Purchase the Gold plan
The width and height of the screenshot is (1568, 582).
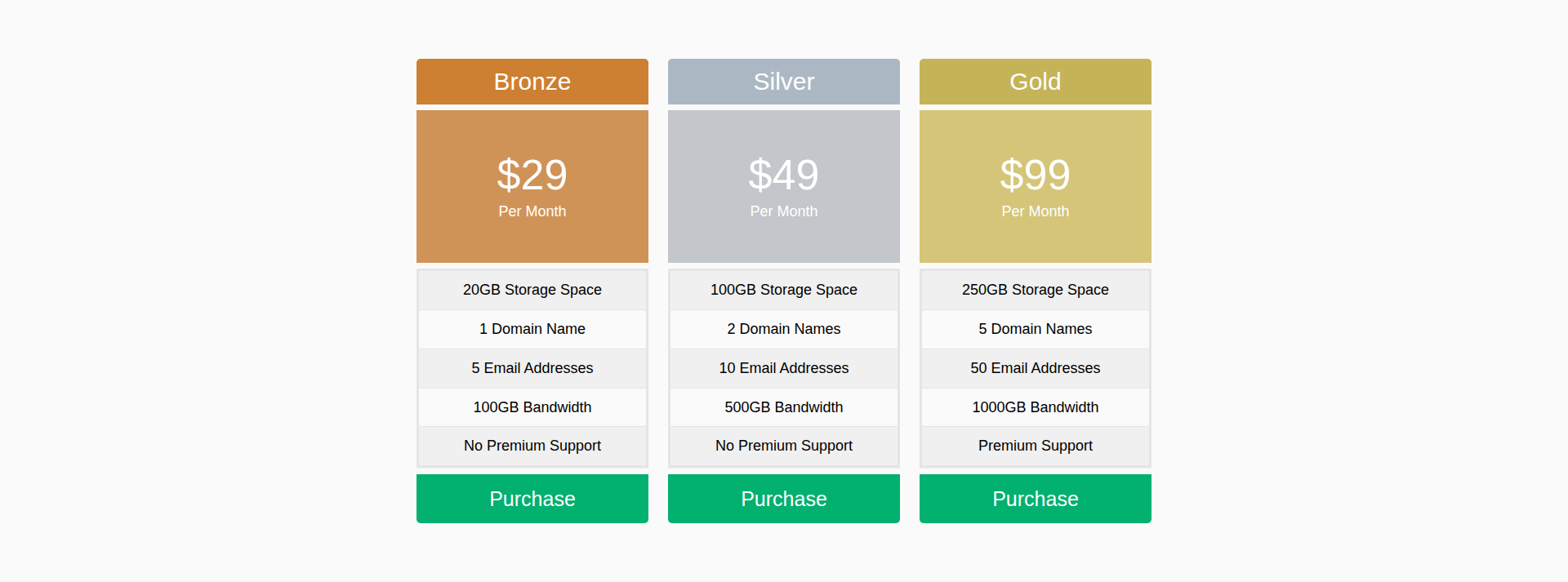tap(1035, 499)
